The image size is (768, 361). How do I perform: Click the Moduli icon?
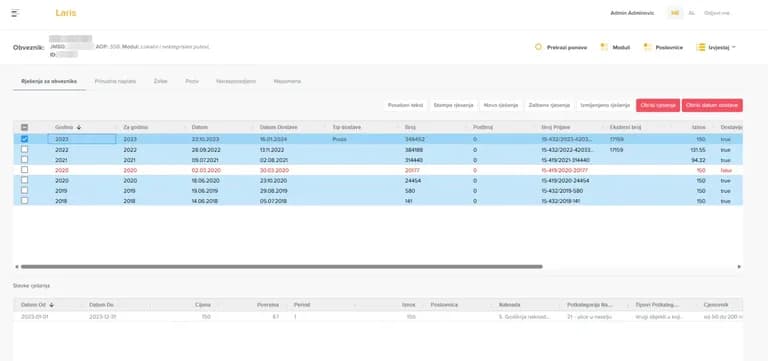coord(604,47)
